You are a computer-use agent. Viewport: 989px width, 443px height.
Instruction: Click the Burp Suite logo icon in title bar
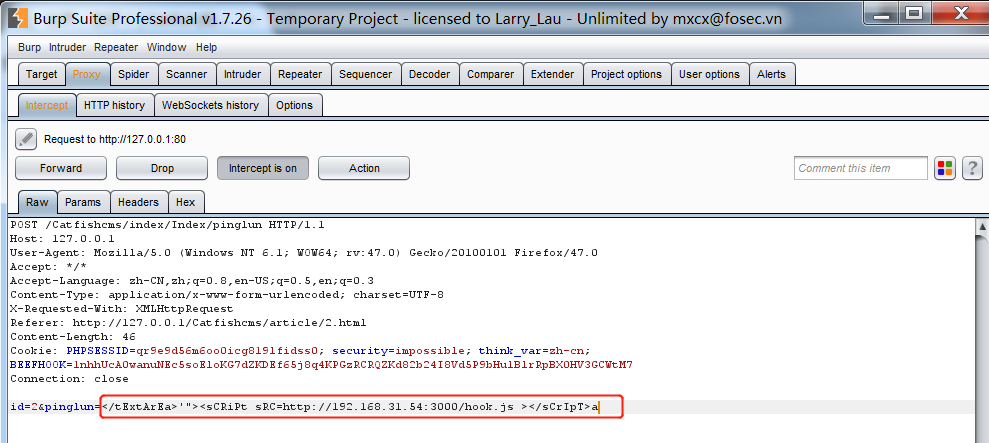pos(20,18)
